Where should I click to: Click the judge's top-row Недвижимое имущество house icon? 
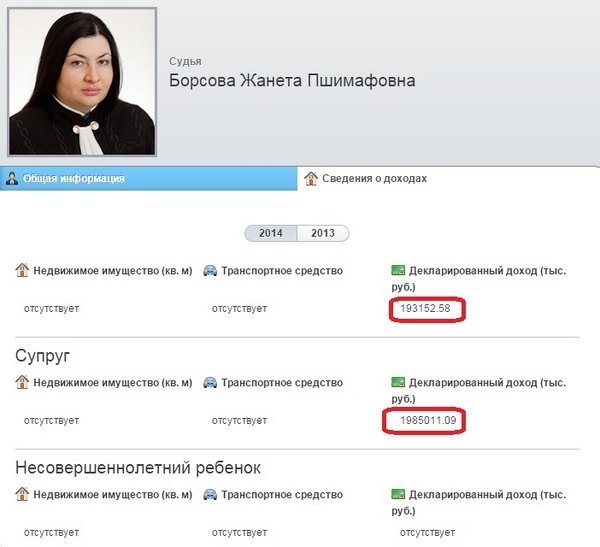(22, 270)
